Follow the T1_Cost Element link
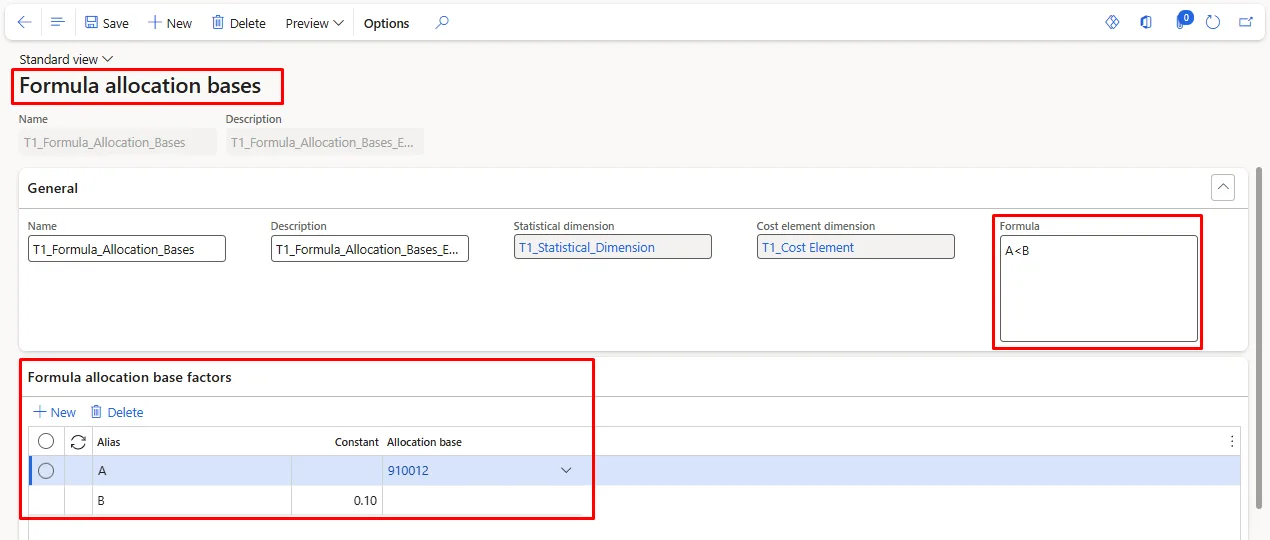Screen dimensions: 1270x540 pyautogui.click(x=808, y=247)
